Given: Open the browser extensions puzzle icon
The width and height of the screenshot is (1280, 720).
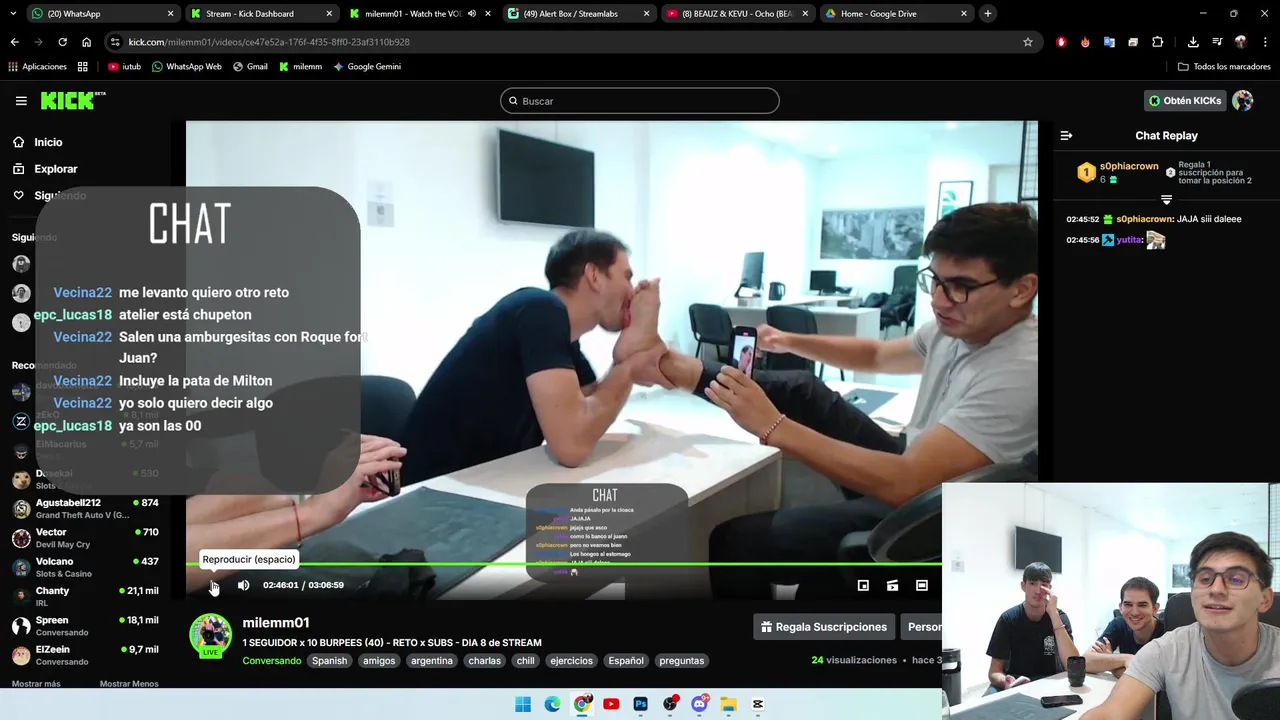Looking at the screenshot, I should [x=1157, y=42].
